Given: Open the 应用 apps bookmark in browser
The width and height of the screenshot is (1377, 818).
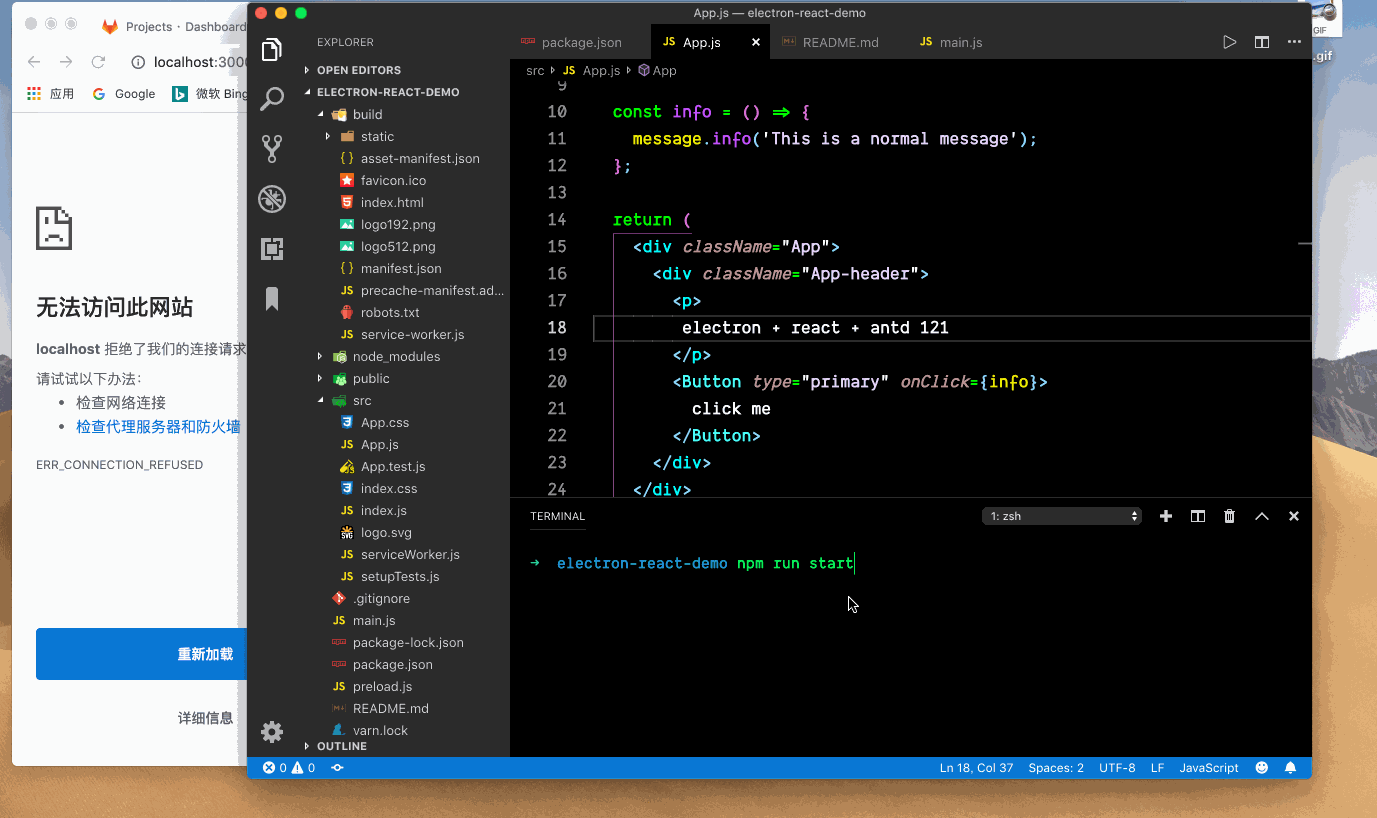Looking at the screenshot, I should (x=50, y=94).
